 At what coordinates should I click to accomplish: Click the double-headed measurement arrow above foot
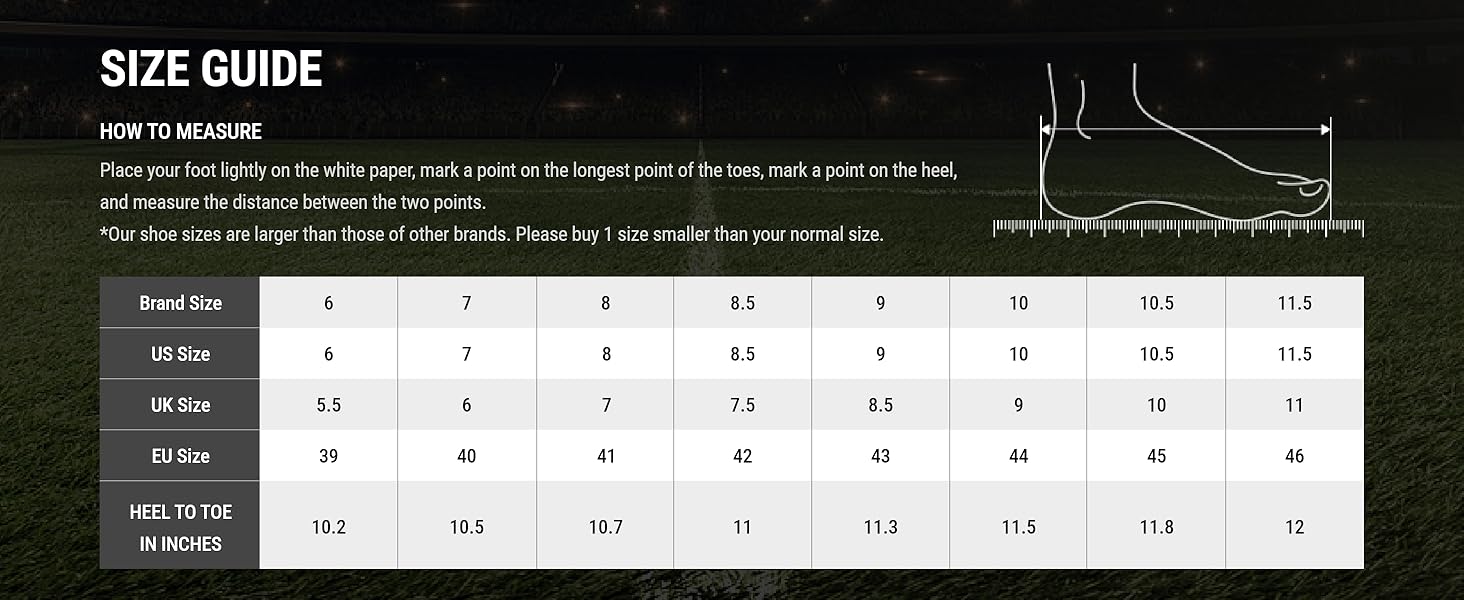pyautogui.click(x=1185, y=129)
